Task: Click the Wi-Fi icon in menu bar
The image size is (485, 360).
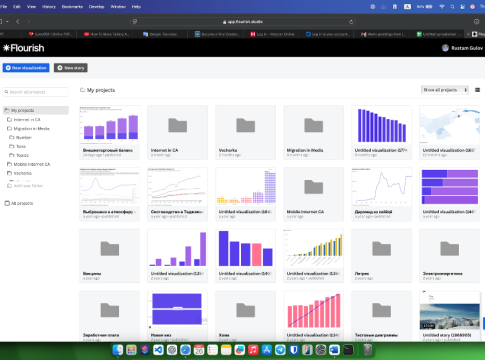Action: click(442, 7)
